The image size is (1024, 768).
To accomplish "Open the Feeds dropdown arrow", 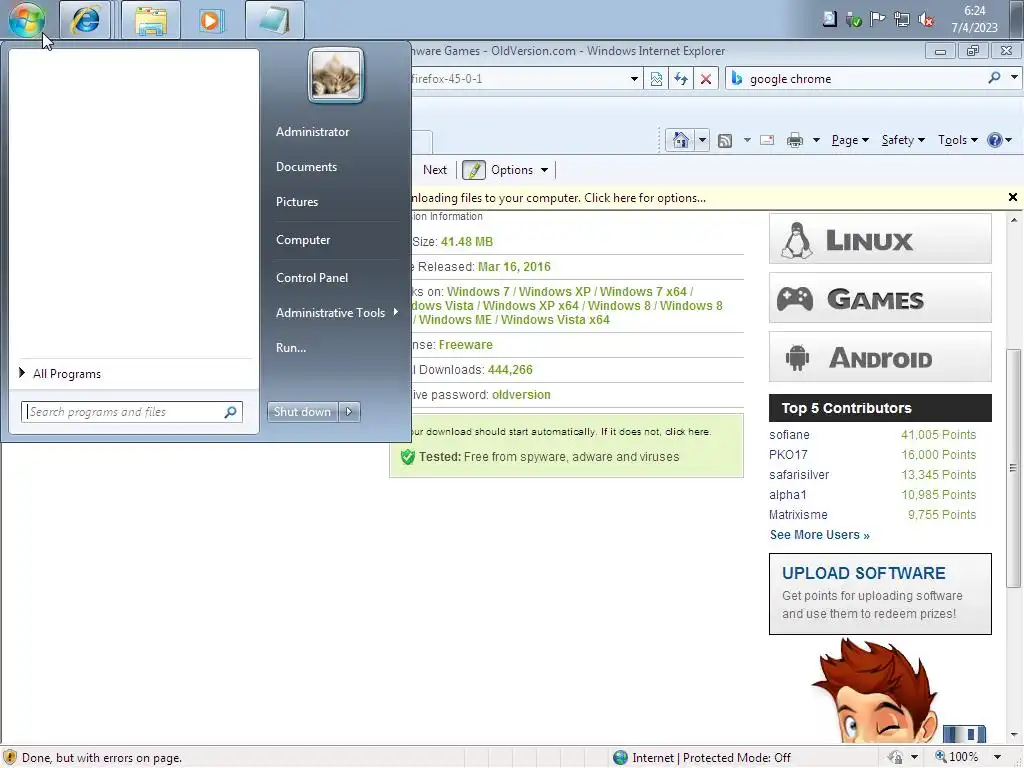I will (x=747, y=140).
